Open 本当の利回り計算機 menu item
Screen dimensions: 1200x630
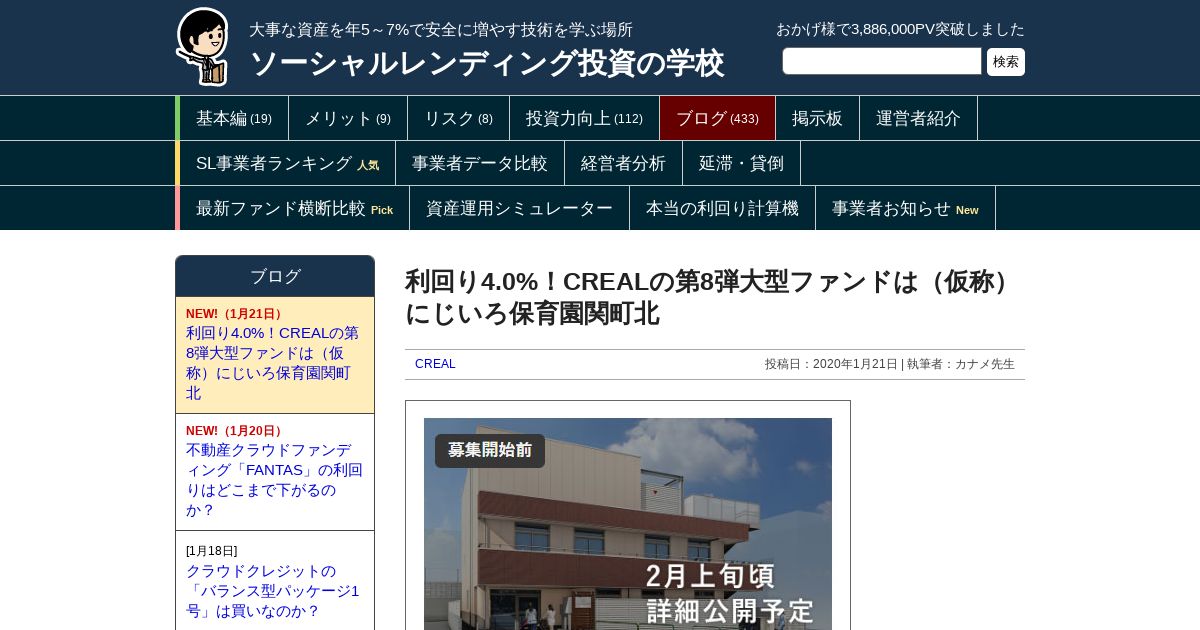723,208
